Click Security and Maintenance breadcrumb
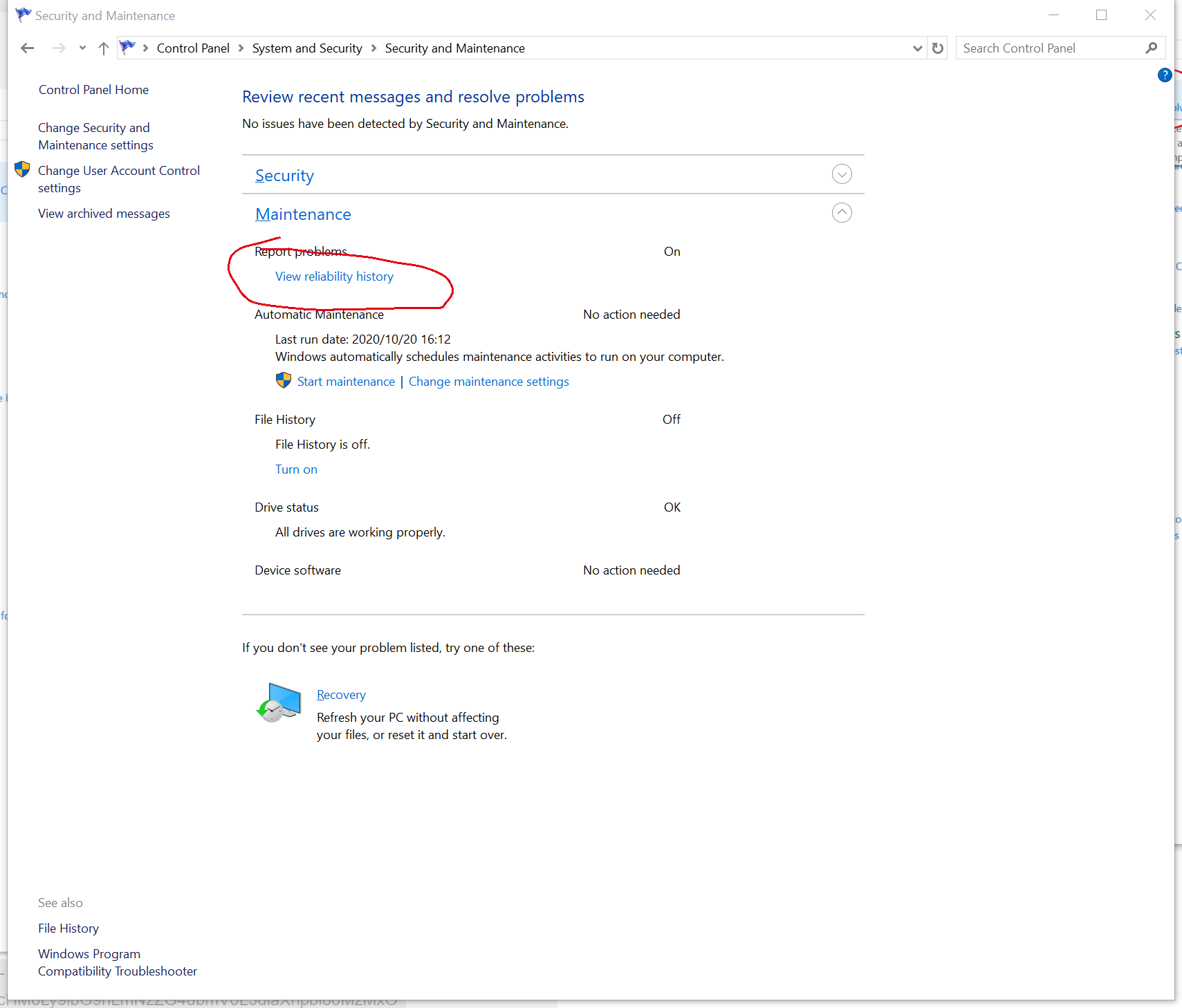The width and height of the screenshot is (1182, 1008). click(454, 48)
